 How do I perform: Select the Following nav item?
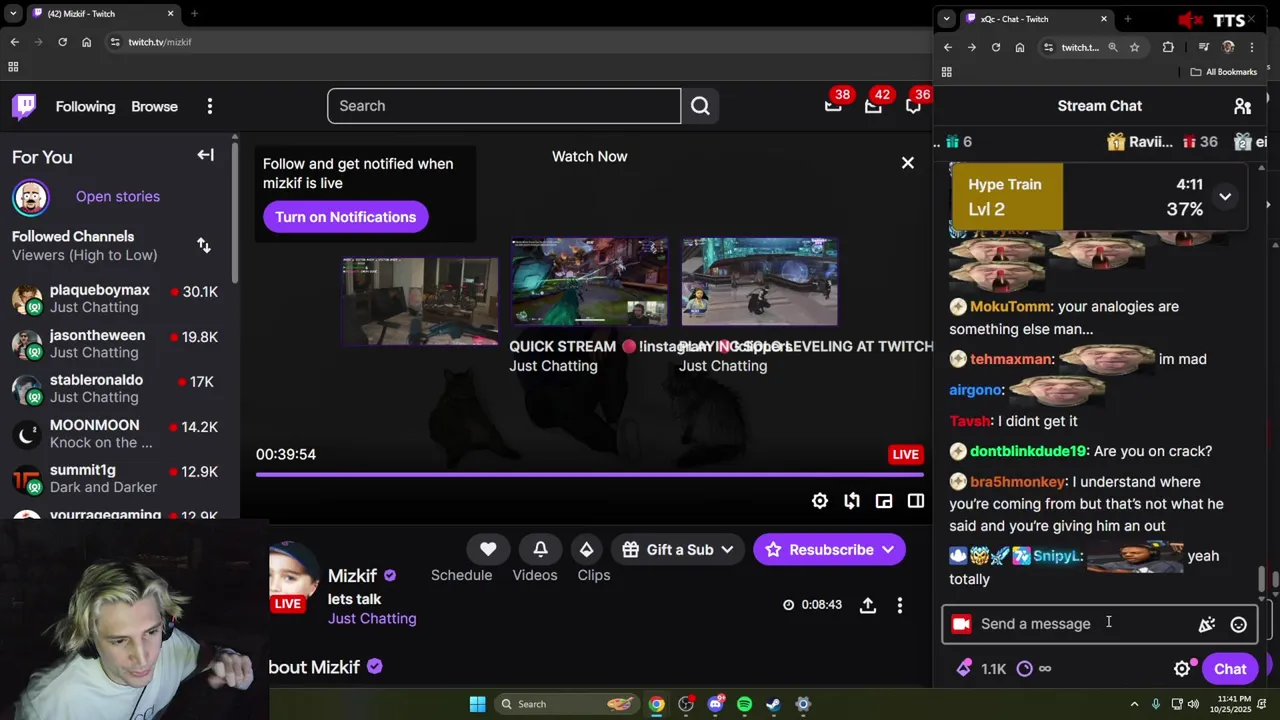(85, 106)
